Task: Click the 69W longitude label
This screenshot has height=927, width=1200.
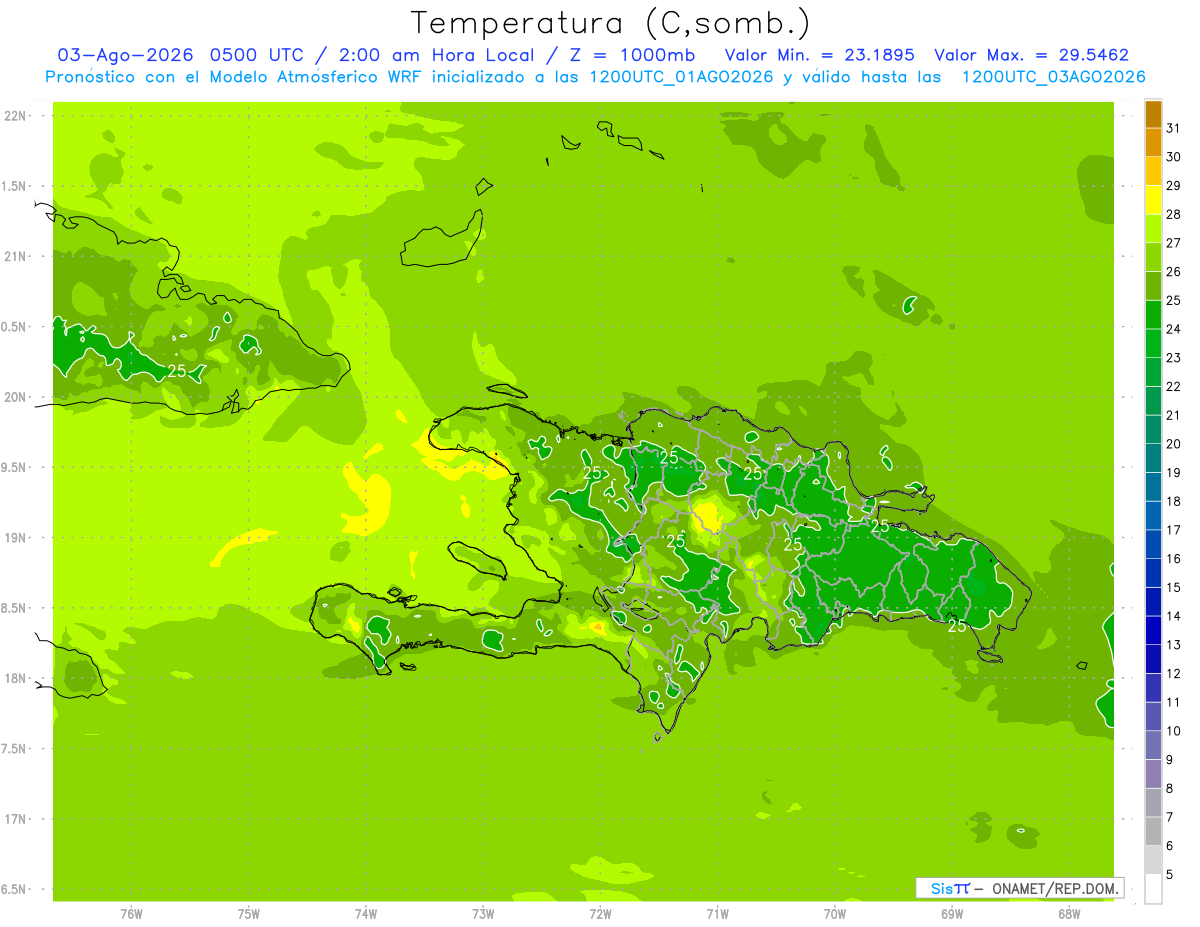Action: coord(952,914)
